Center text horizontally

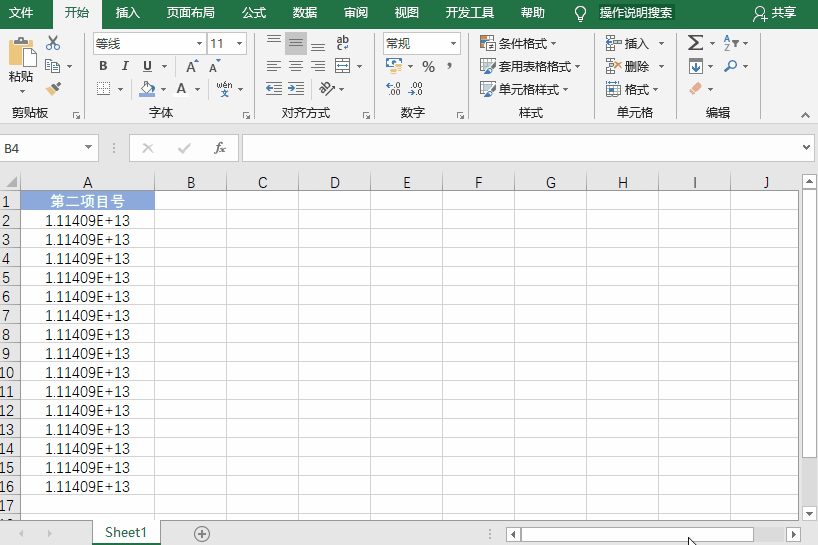296,66
